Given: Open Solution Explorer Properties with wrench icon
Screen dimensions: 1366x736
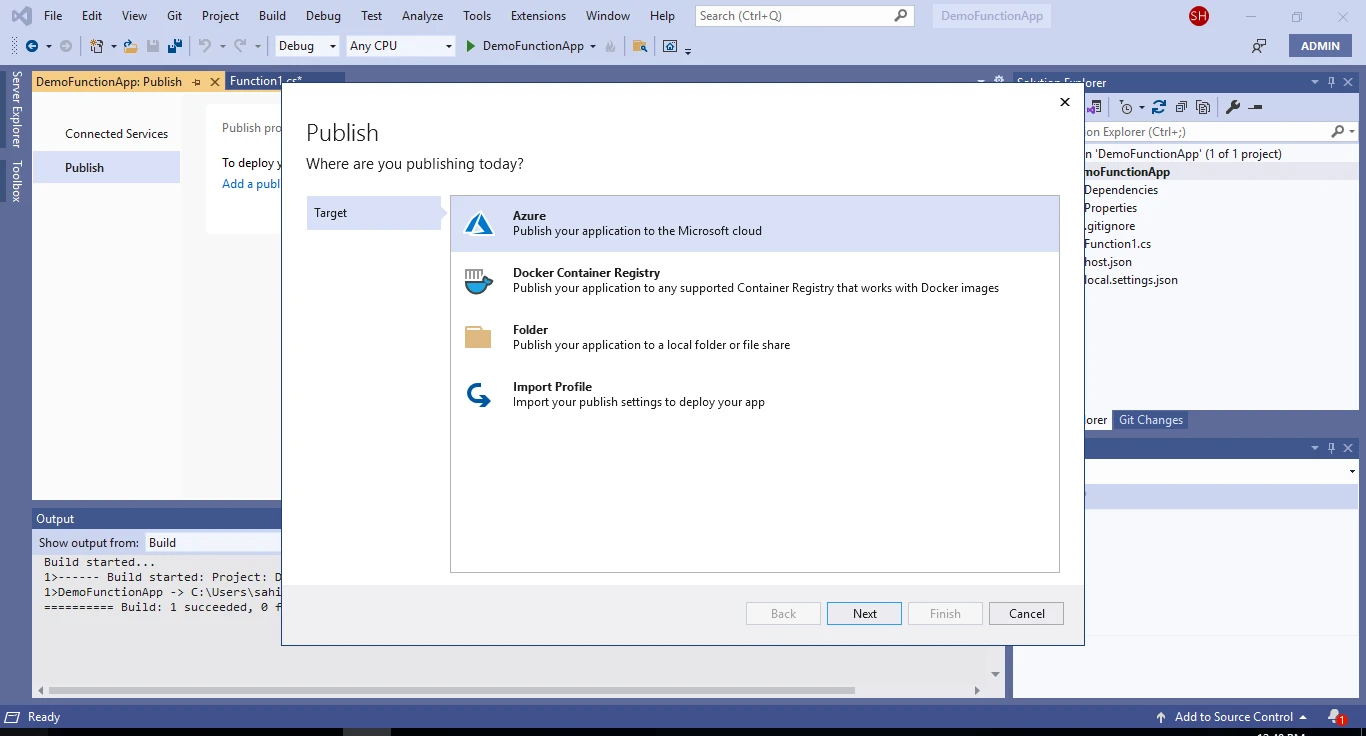Looking at the screenshot, I should (1234, 107).
